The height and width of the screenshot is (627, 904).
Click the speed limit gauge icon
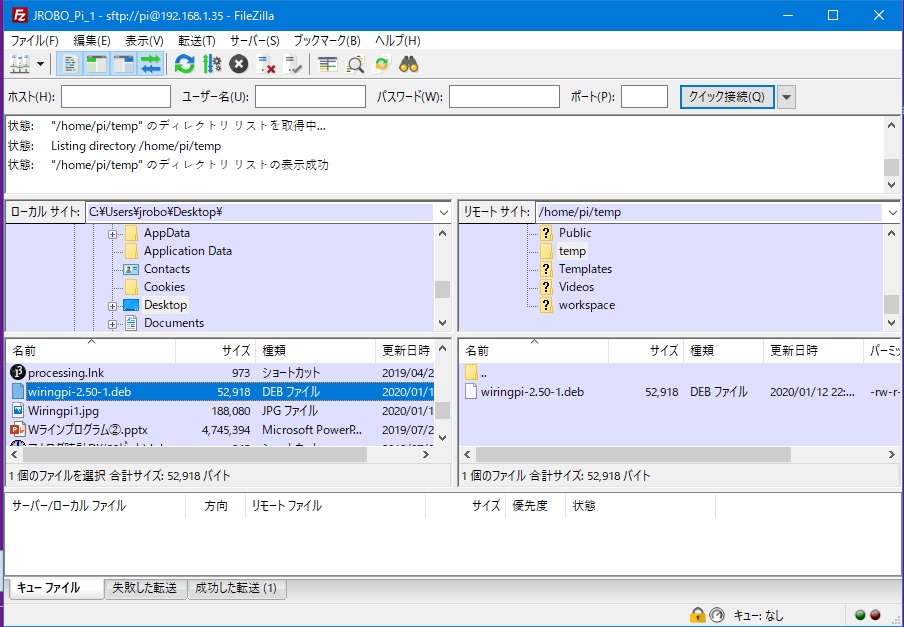pos(717,615)
